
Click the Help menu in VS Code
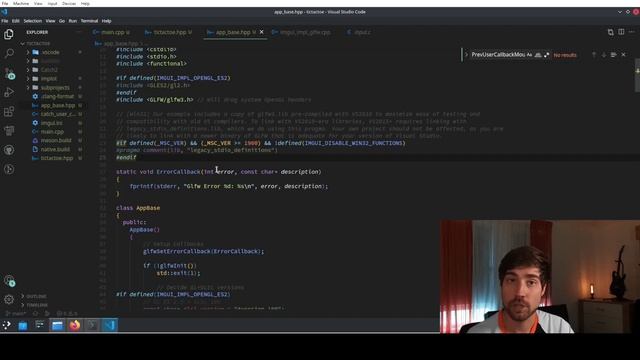107,21
